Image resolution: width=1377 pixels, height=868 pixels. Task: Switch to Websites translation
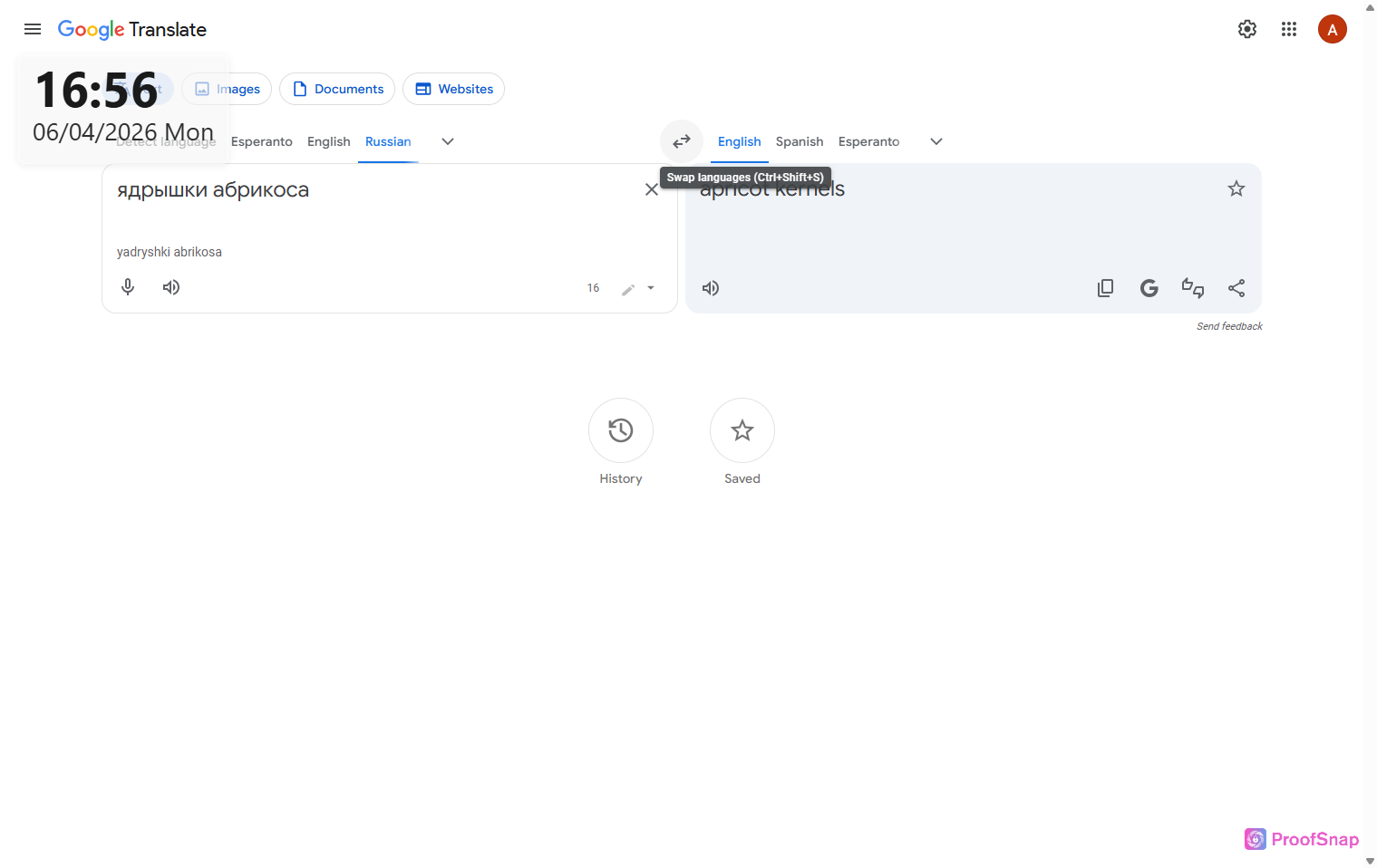coord(453,89)
